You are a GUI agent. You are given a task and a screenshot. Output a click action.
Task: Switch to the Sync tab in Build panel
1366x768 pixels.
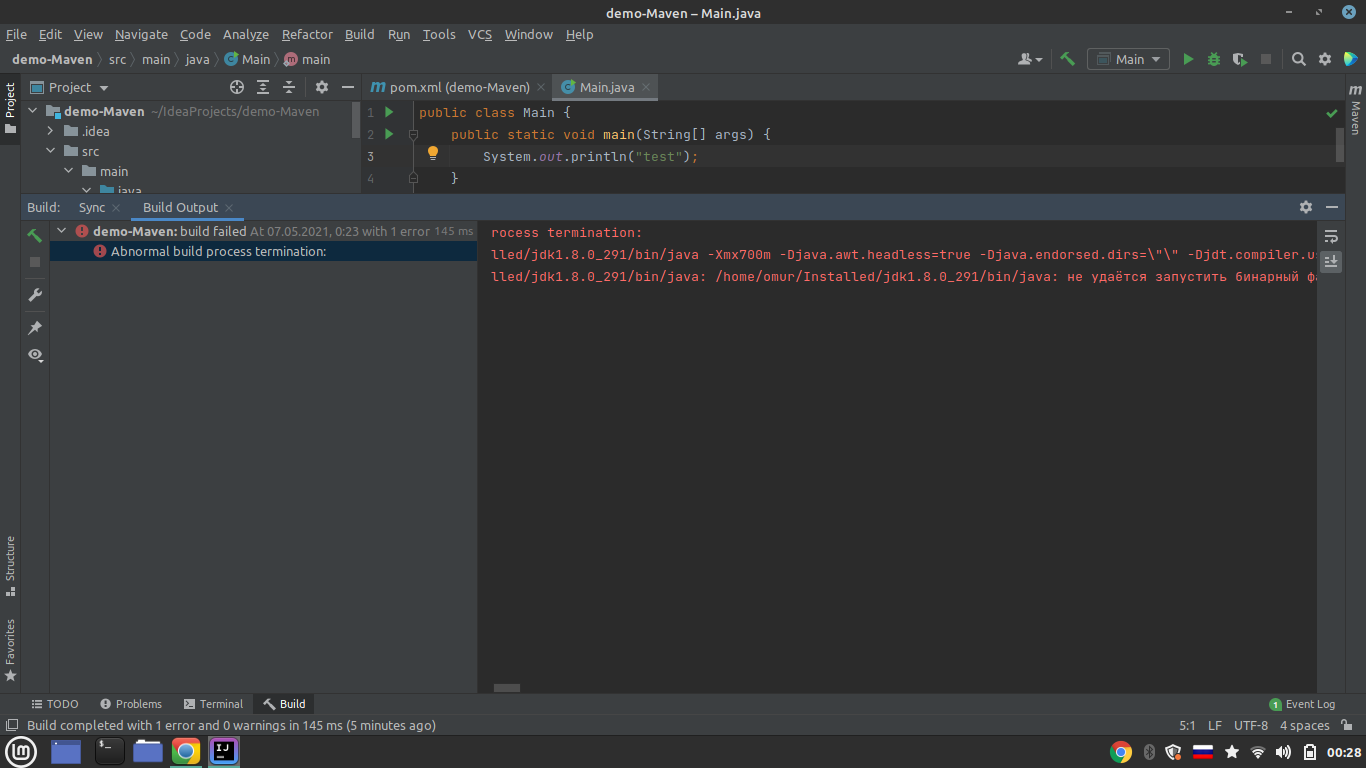[x=92, y=207]
